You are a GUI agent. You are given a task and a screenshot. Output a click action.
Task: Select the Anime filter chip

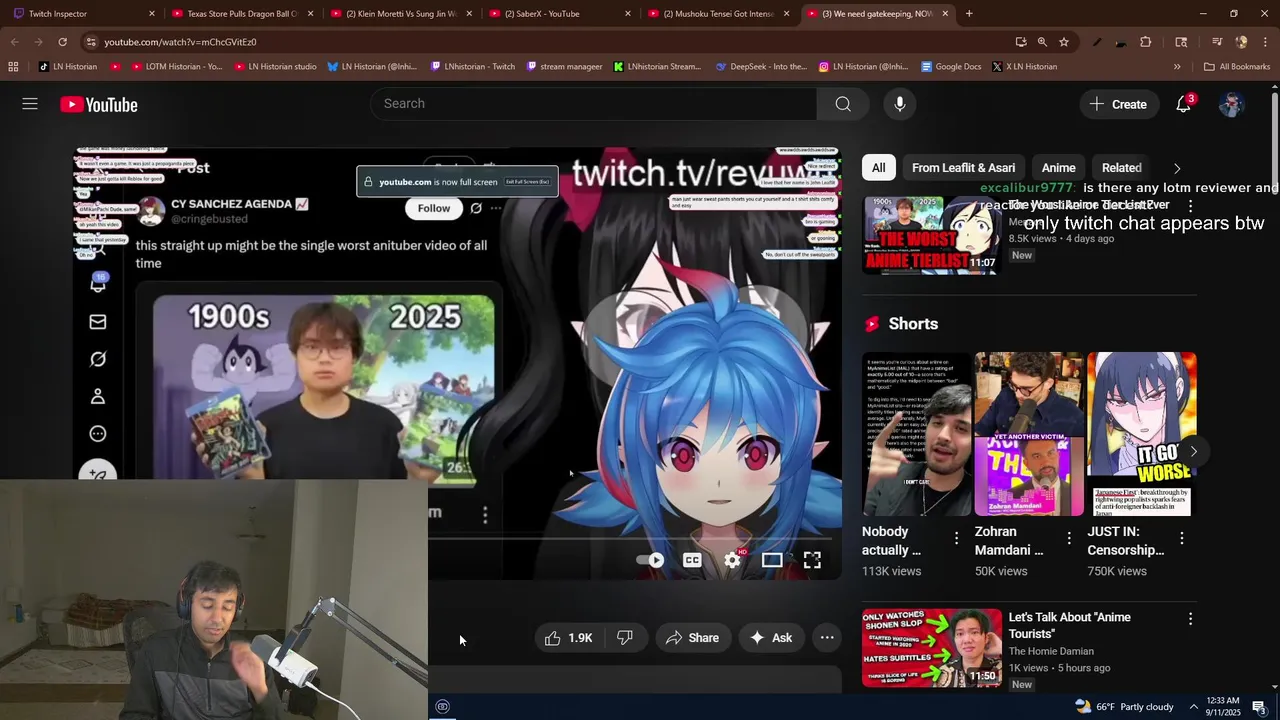click(1058, 168)
